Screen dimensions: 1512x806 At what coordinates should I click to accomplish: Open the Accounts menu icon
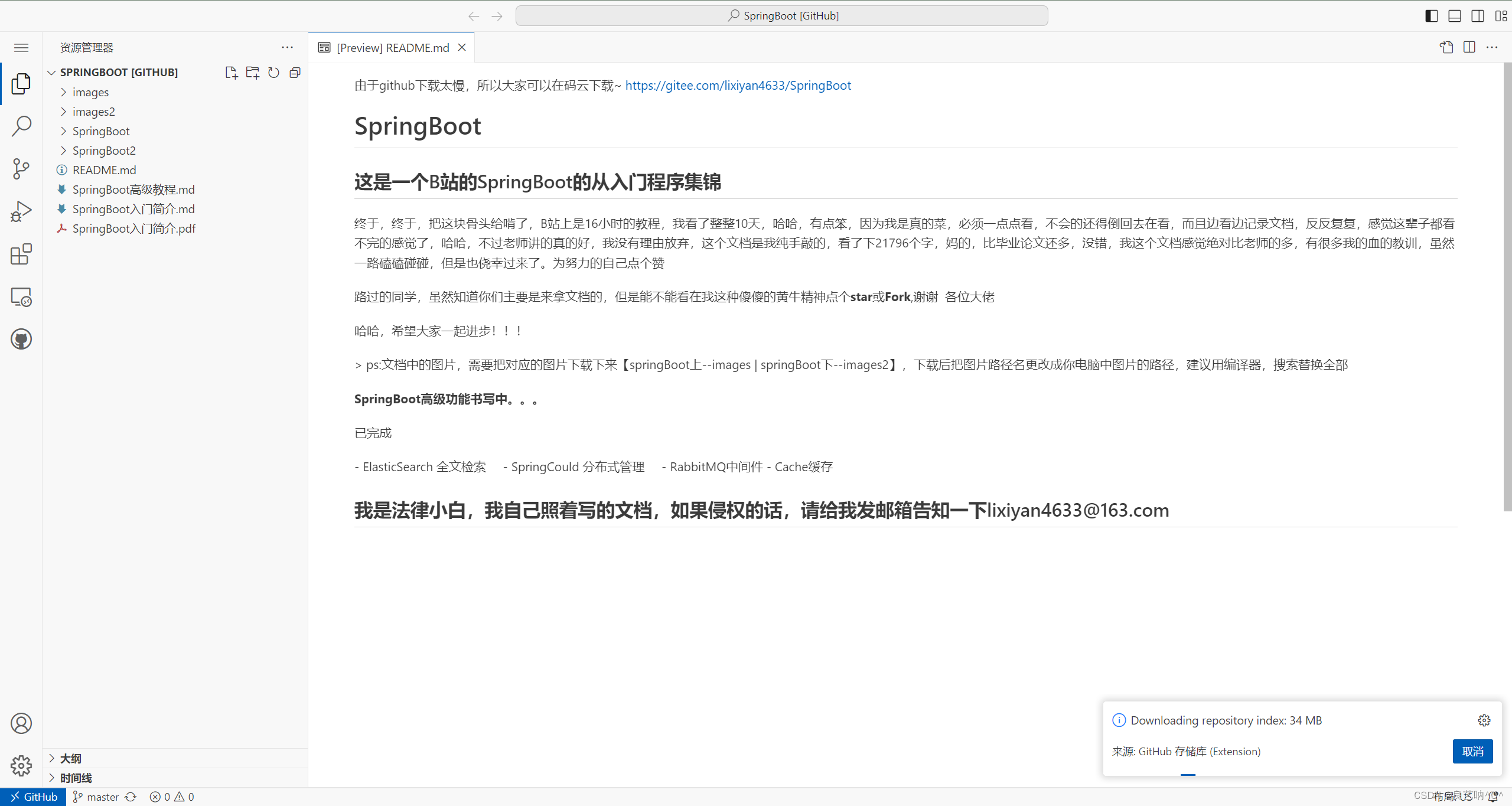point(21,723)
